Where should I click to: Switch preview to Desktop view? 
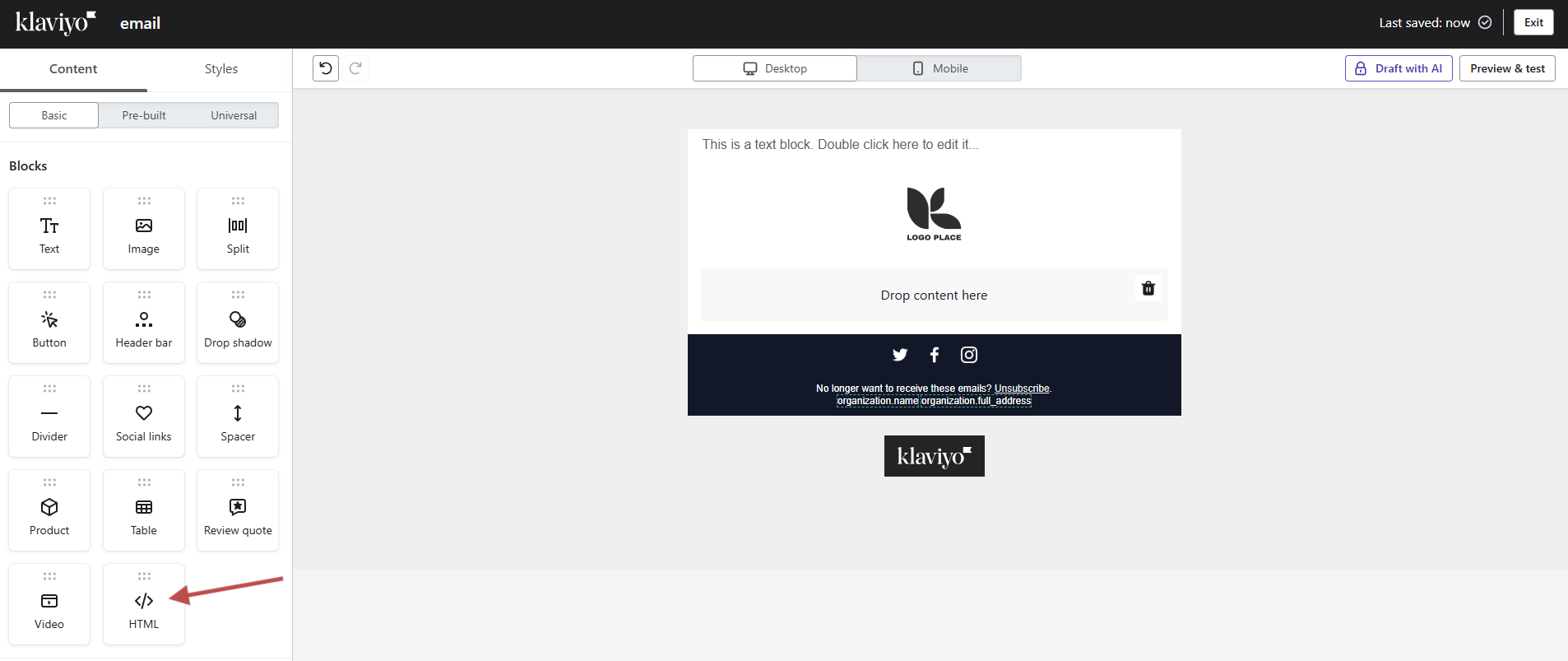click(x=775, y=68)
